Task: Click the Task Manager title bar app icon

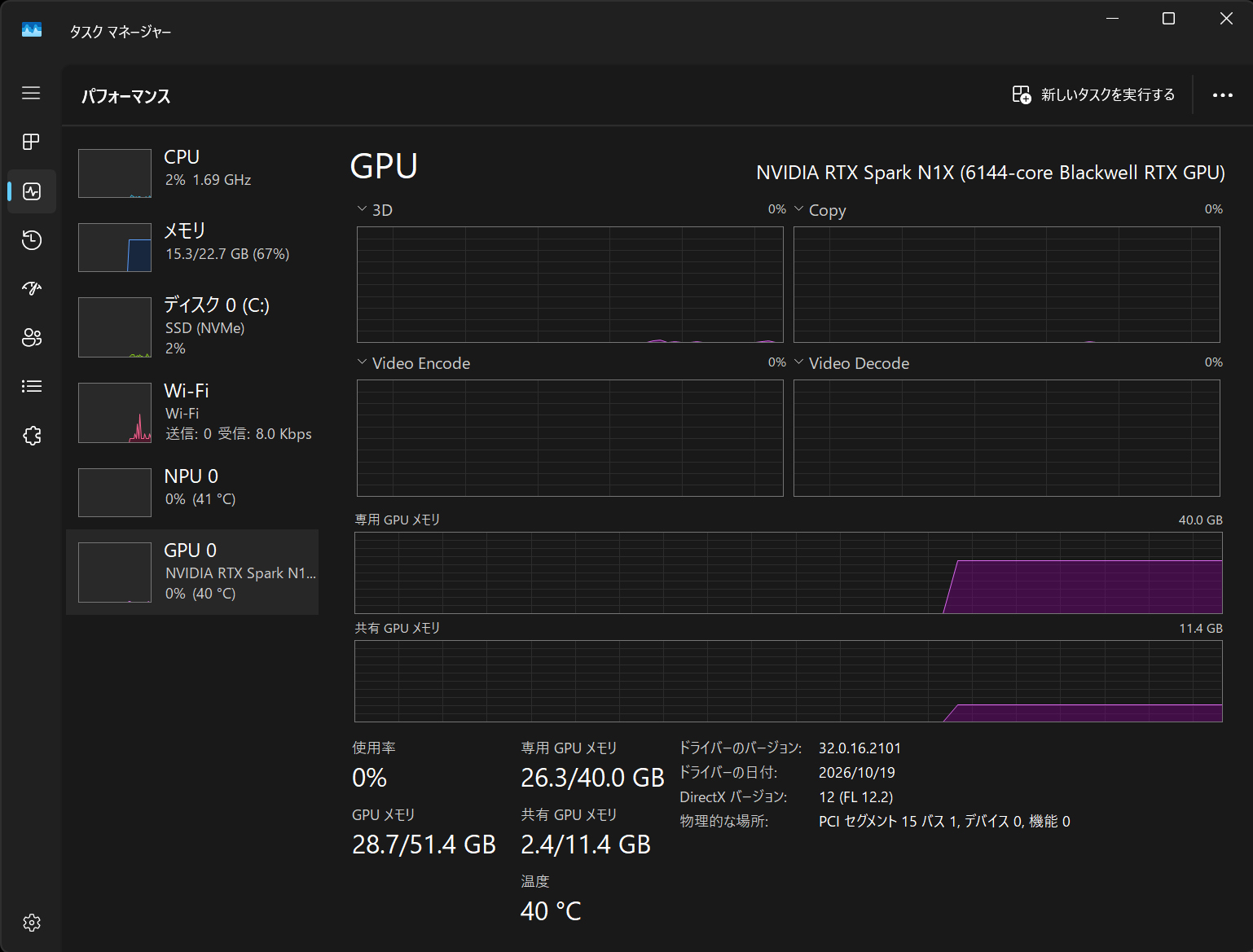Action: coord(32,30)
